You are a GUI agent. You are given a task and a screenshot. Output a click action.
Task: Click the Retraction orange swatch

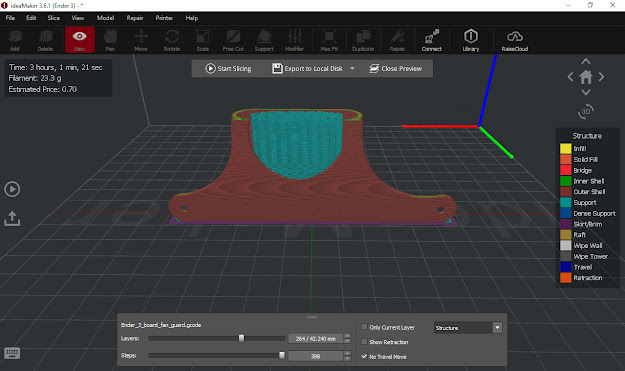click(566, 278)
